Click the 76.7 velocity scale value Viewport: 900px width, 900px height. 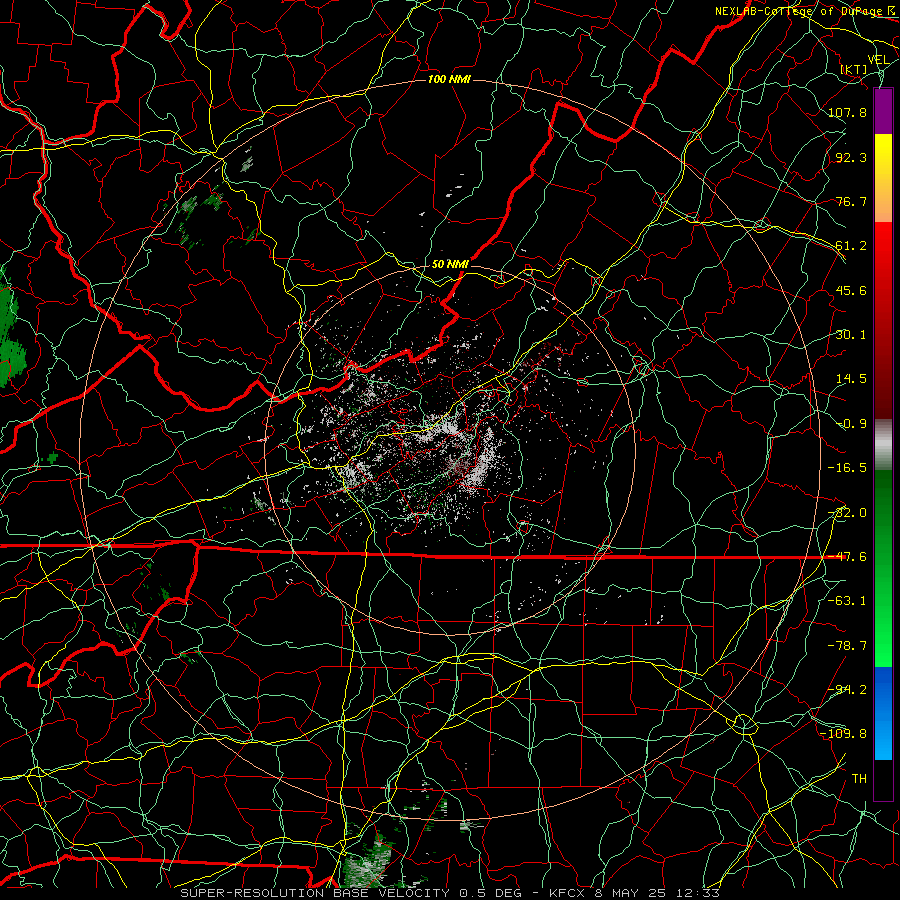pos(851,201)
